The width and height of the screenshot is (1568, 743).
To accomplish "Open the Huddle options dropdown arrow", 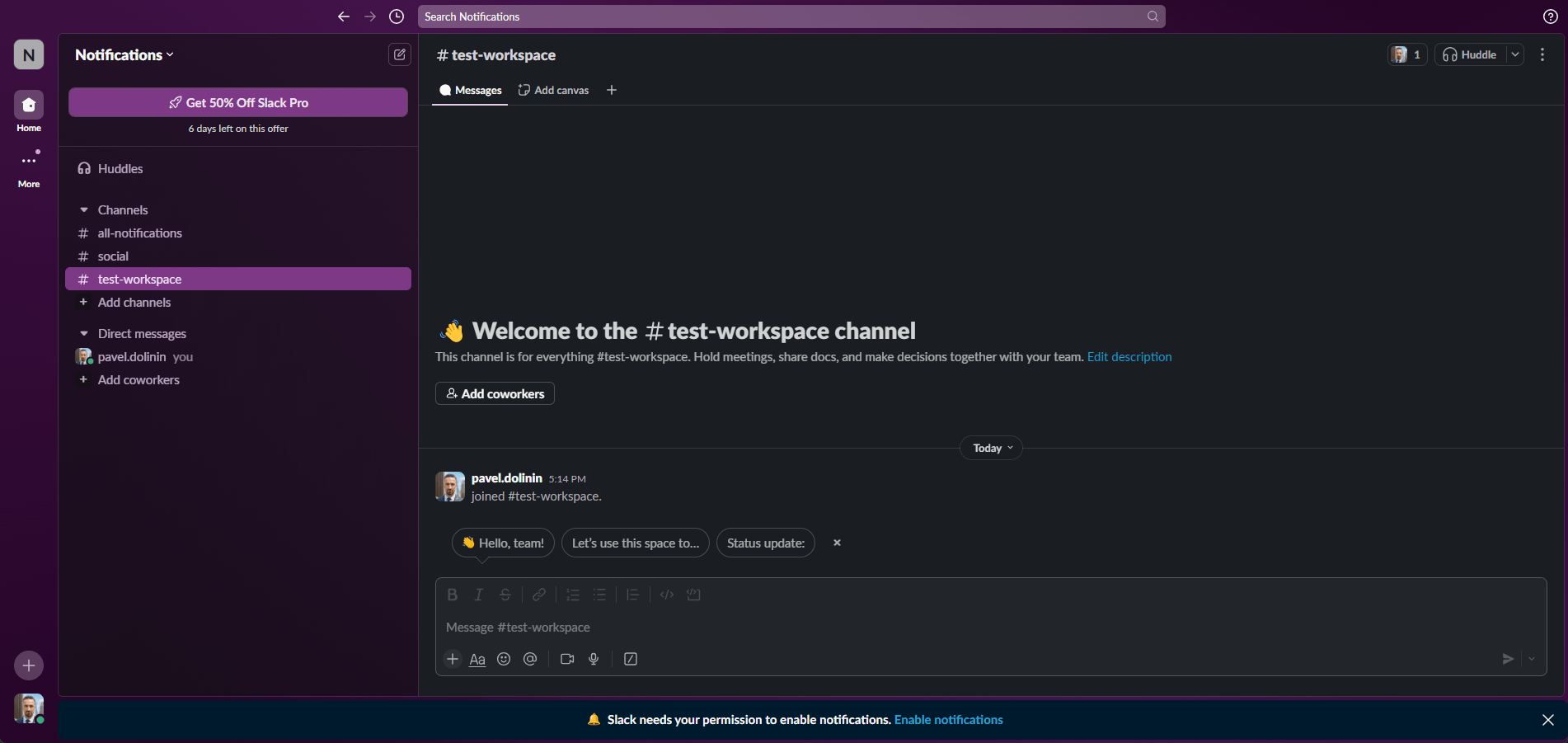I will pos(1515,54).
